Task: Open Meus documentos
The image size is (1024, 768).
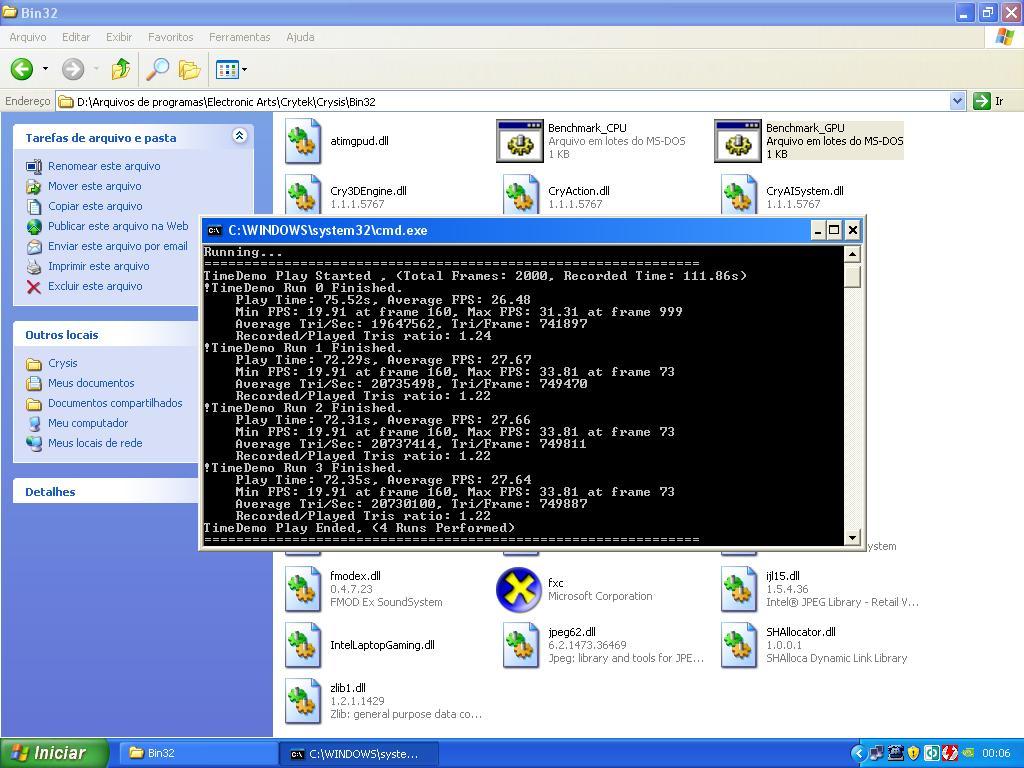Action: pyautogui.click(x=91, y=383)
